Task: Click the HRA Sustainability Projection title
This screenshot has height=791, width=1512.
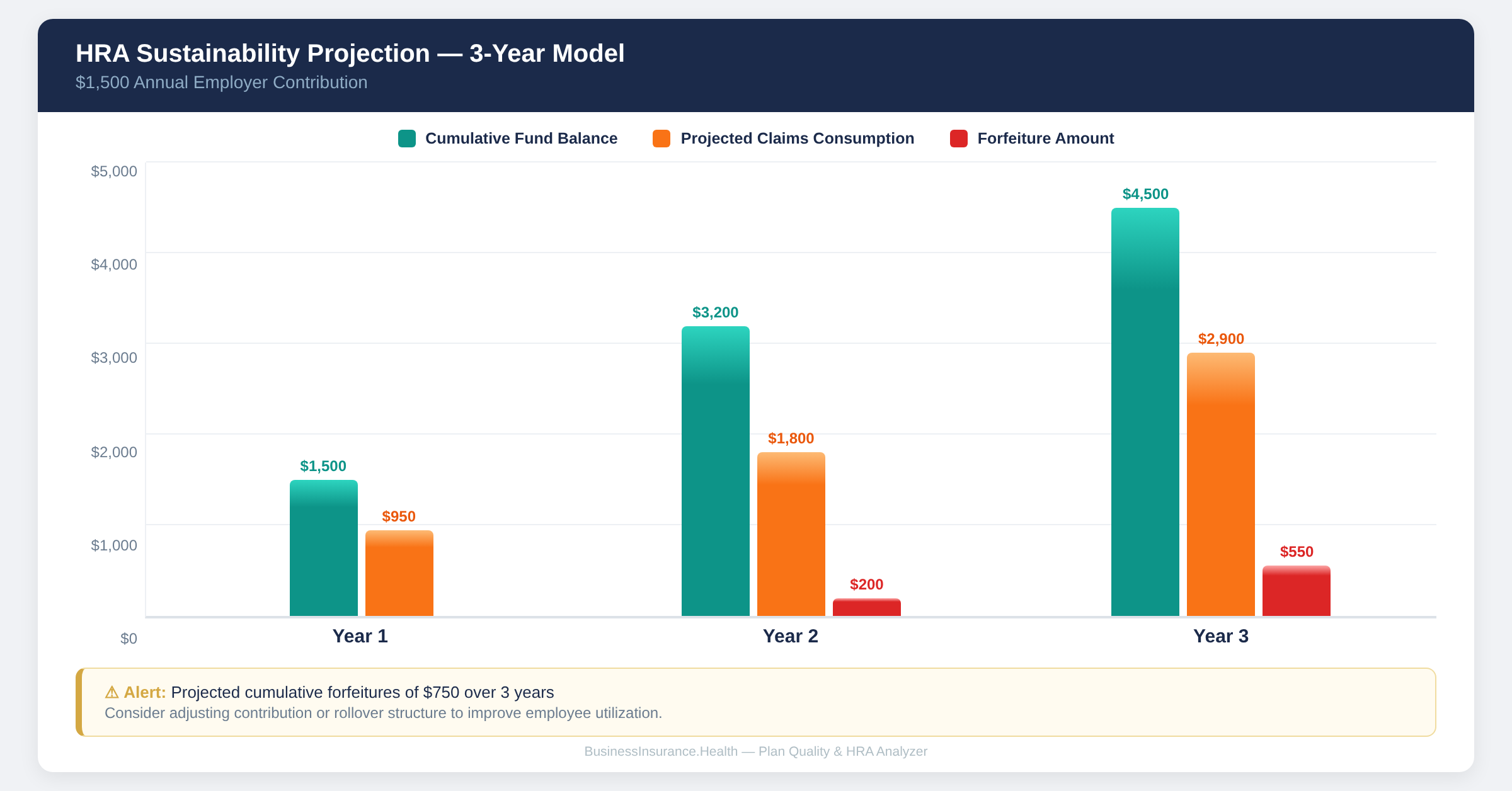Action: coord(350,54)
